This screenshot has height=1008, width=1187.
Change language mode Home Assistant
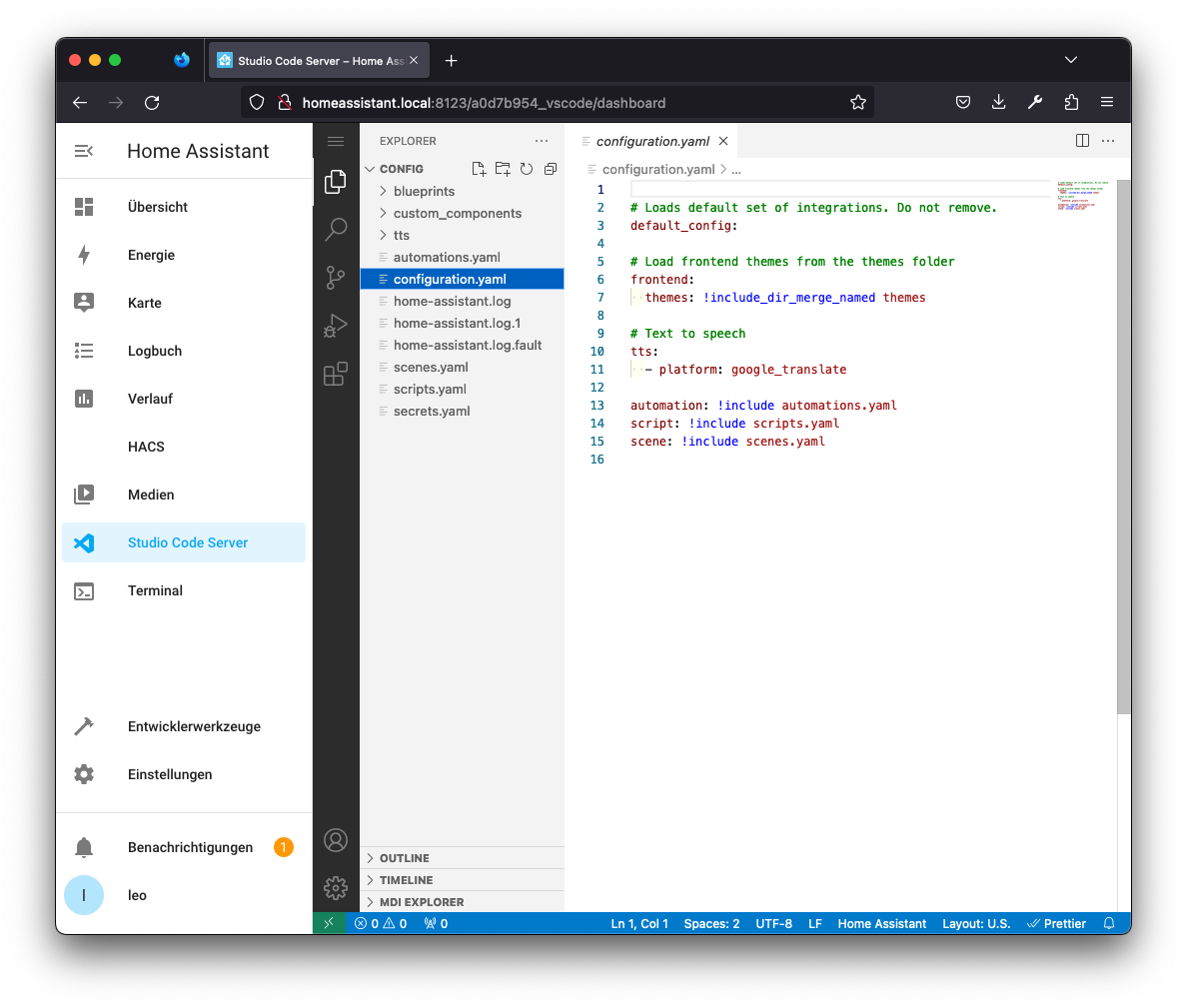(x=882, y=923)
